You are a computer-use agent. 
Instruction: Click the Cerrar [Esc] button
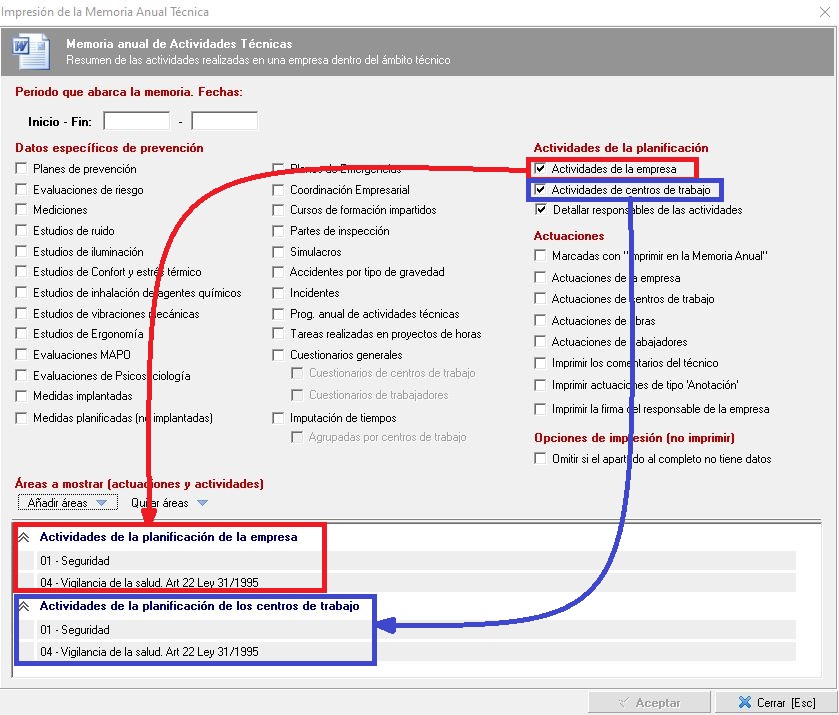pyautogui.click(x=776, y=702)
